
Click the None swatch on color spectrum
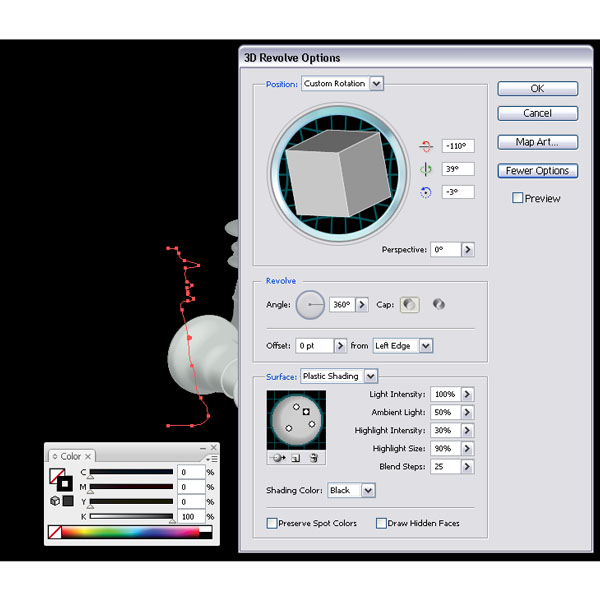pos(55,532)
